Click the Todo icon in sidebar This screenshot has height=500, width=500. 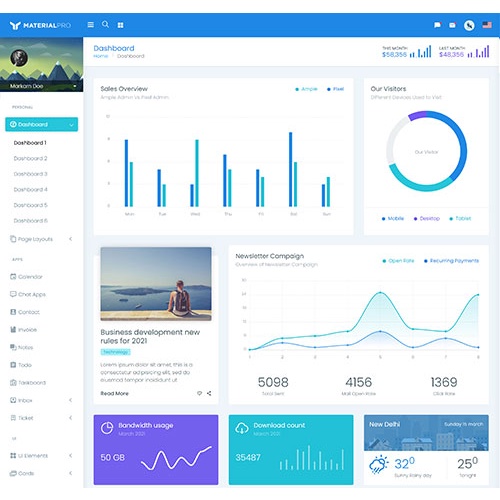point(13,365)
